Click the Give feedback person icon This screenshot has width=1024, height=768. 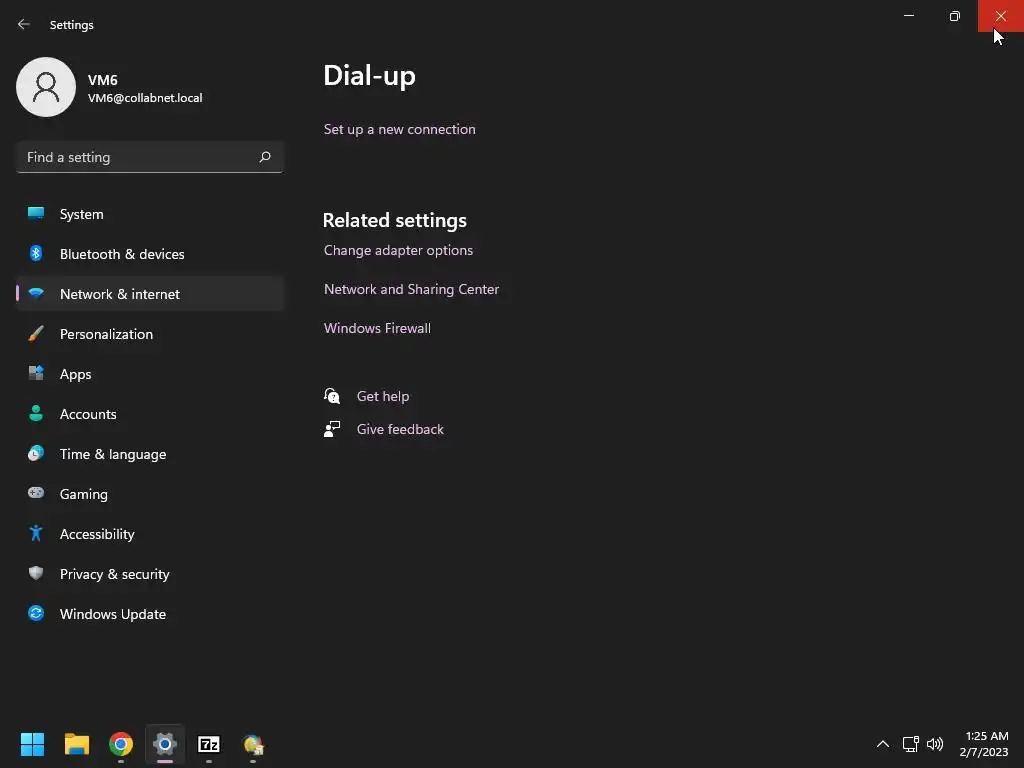pos(332,429)
